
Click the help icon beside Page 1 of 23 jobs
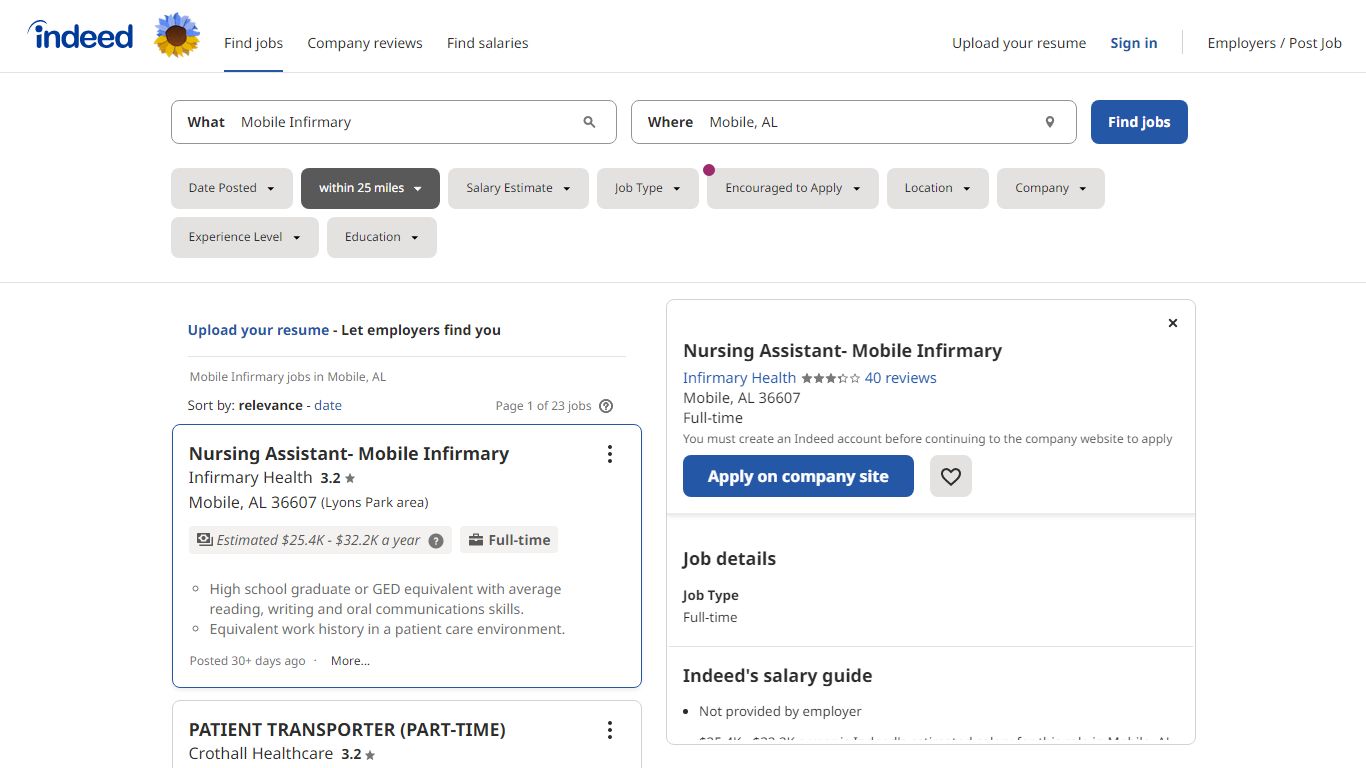coord(605,406)
